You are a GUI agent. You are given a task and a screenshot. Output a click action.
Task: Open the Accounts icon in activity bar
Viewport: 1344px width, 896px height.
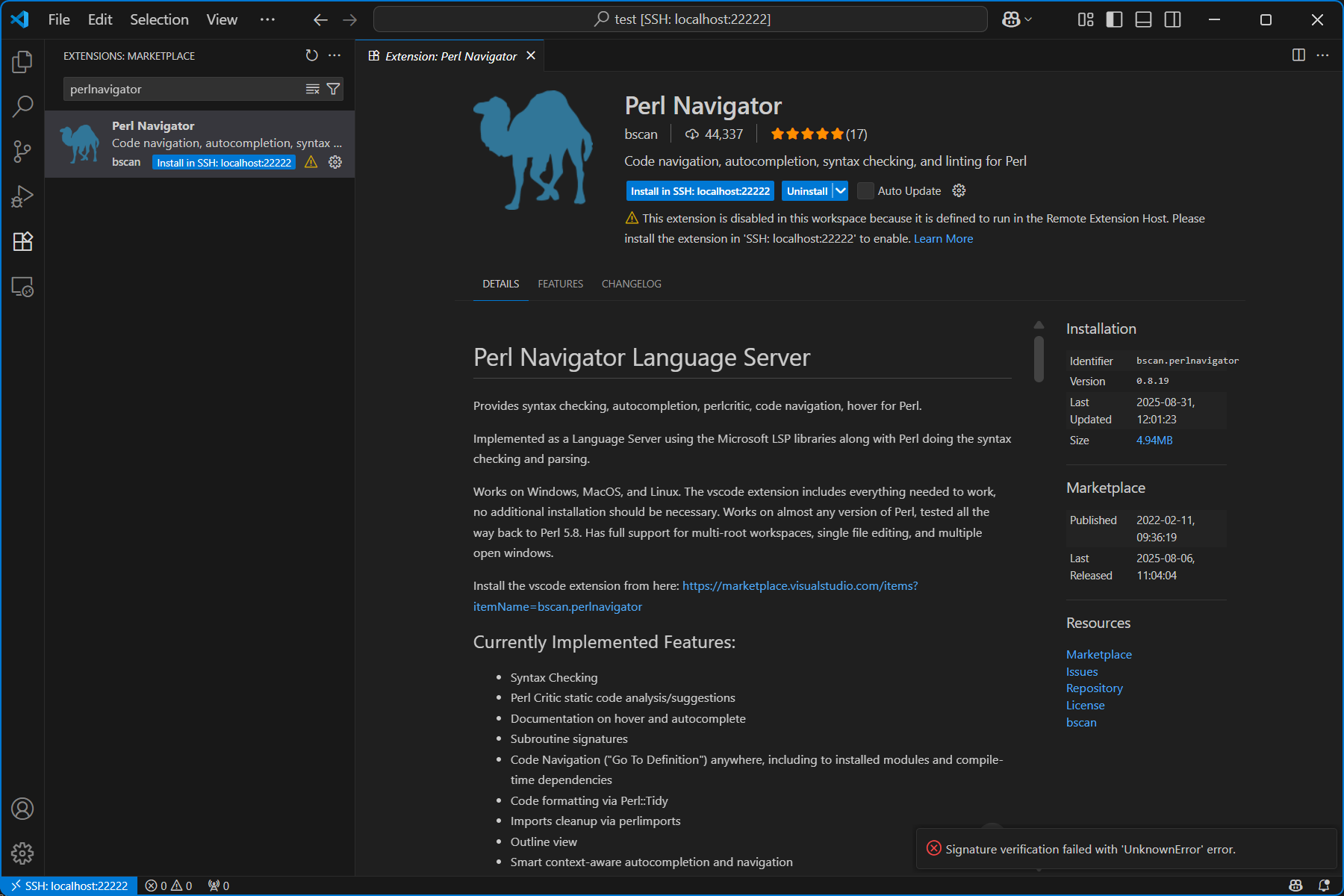[22, 809]
